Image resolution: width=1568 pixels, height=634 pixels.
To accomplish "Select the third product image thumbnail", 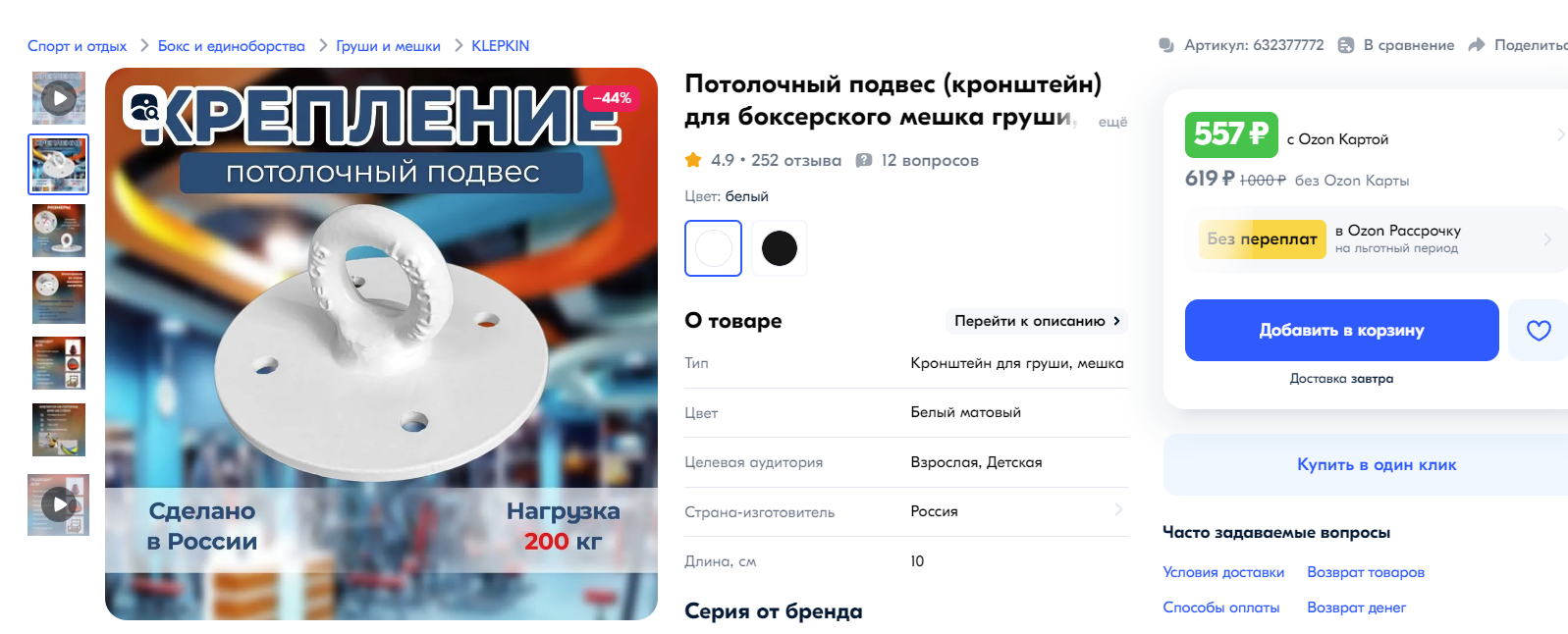I will pos(59,231).
